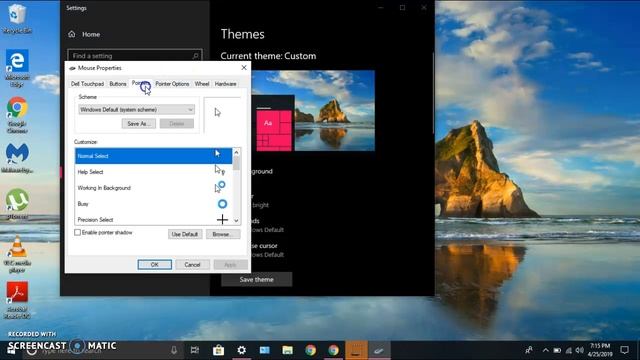
Task: Open the second Chrome taskbar icon
Action: (x=333, y=350)
